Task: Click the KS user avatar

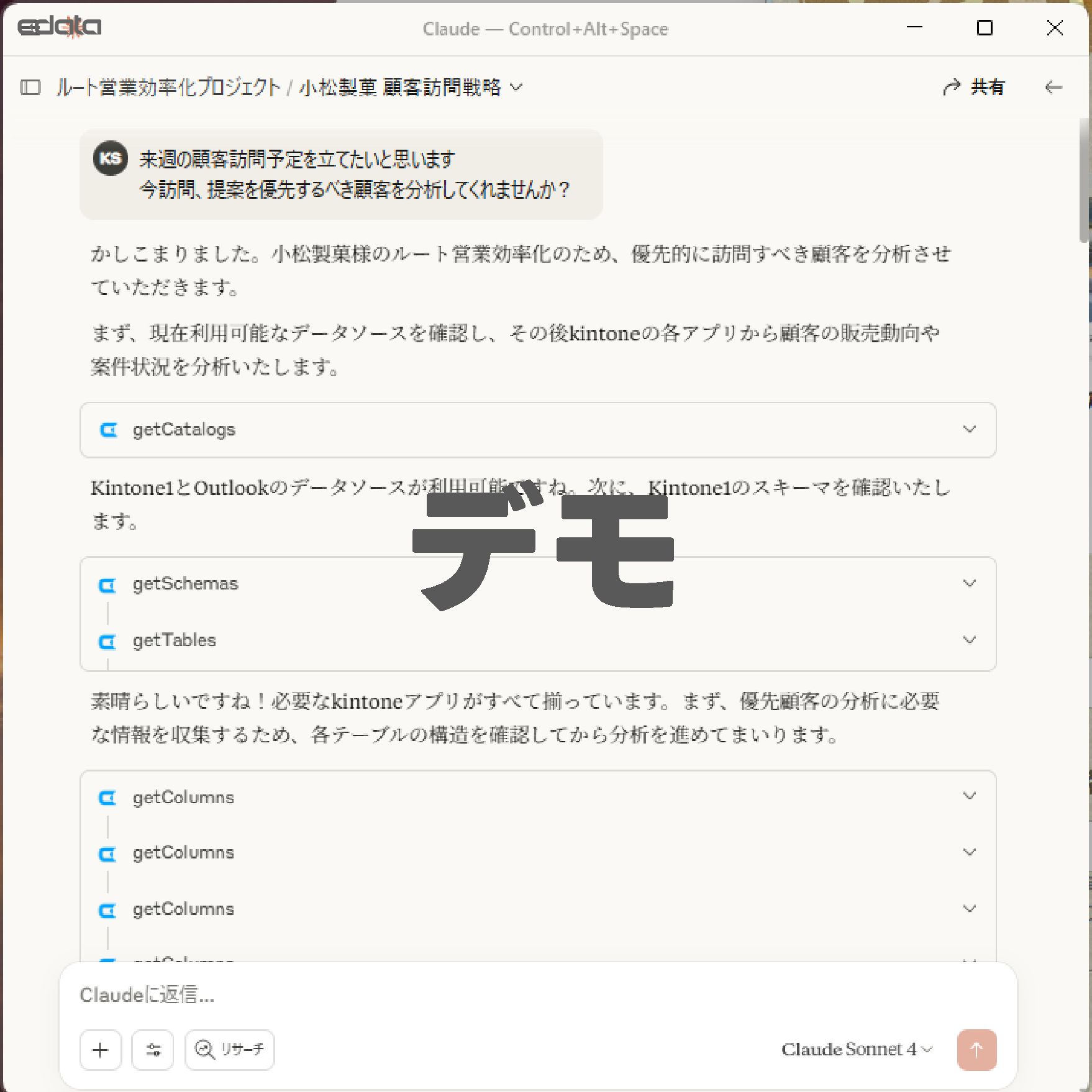Action: 110,158
